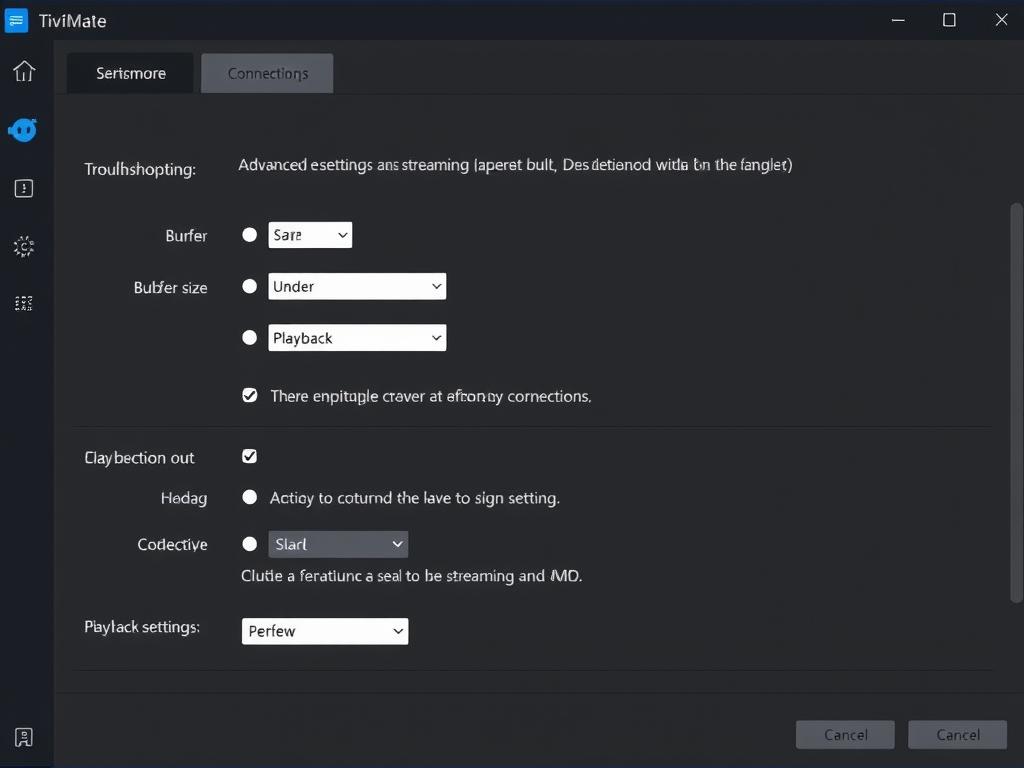Select the radio button next to 'Burfer'
1024x768 pixels.
249,235
